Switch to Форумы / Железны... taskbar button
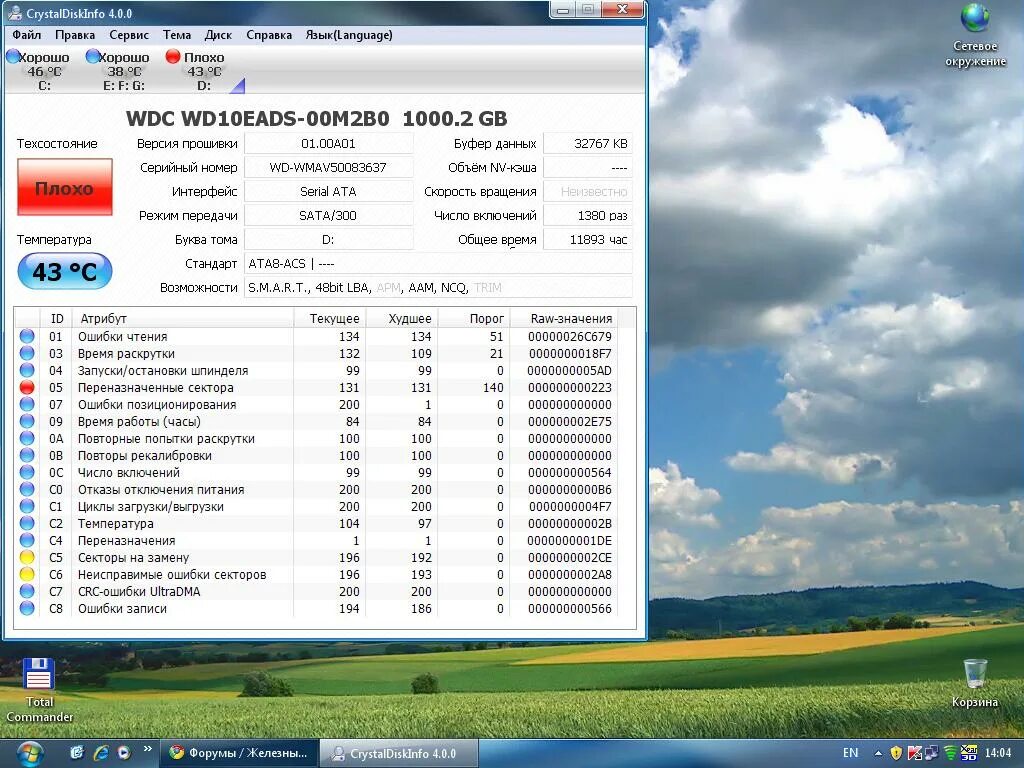Screen dimensions: 1024x768 coord(238,753)
